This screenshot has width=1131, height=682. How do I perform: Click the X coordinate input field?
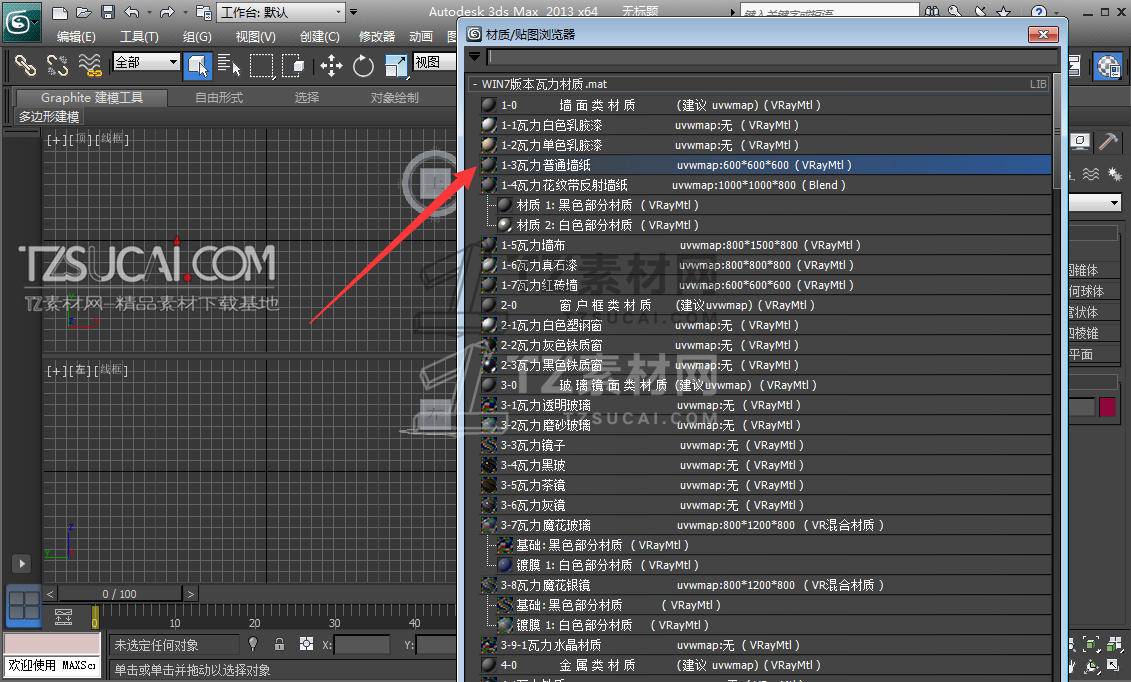click(x=361, y=645)
